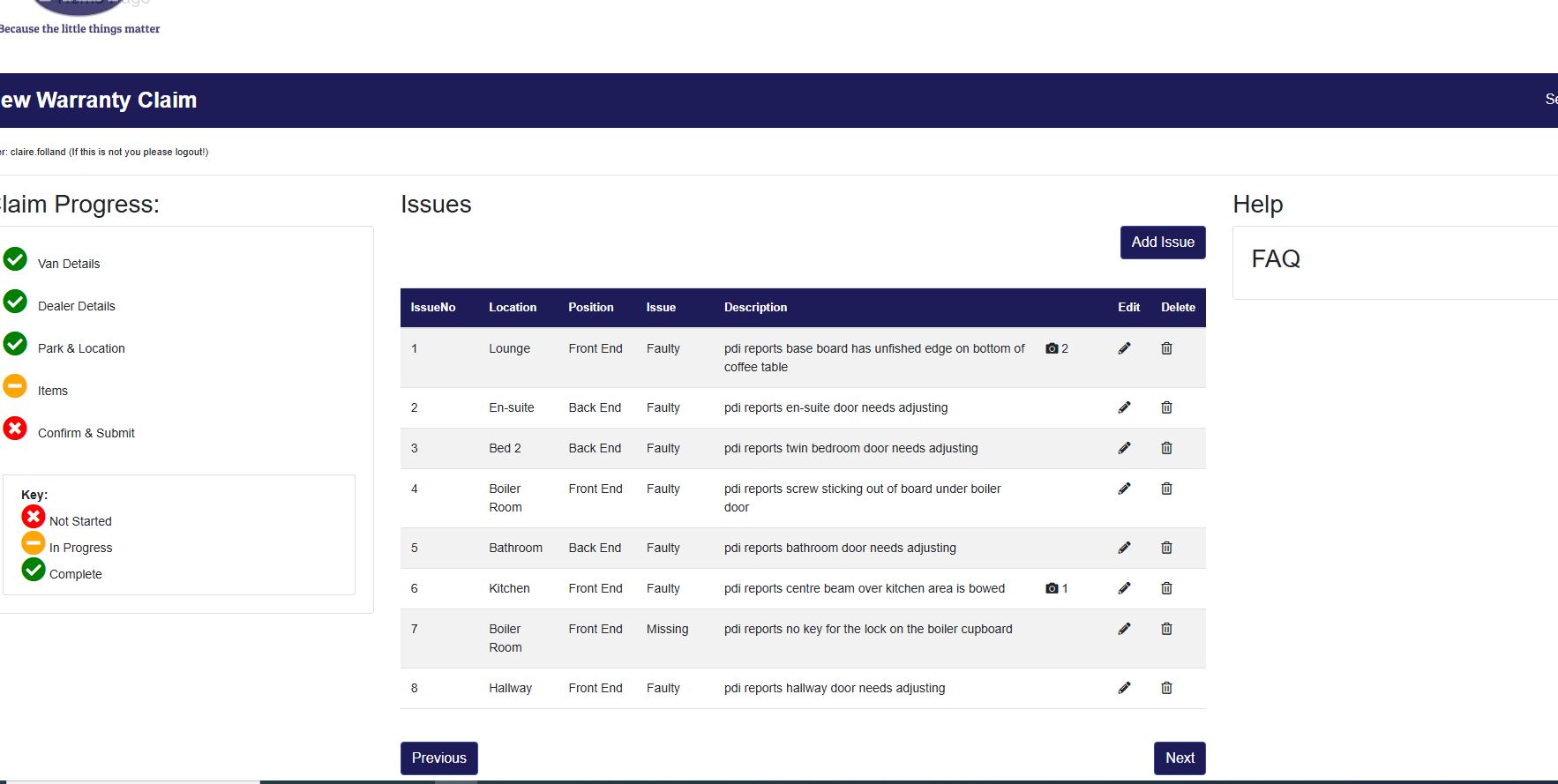1558x784 pixels.
Task: Open the Dealer Details progress step
Action: click(x=76, y=306)
